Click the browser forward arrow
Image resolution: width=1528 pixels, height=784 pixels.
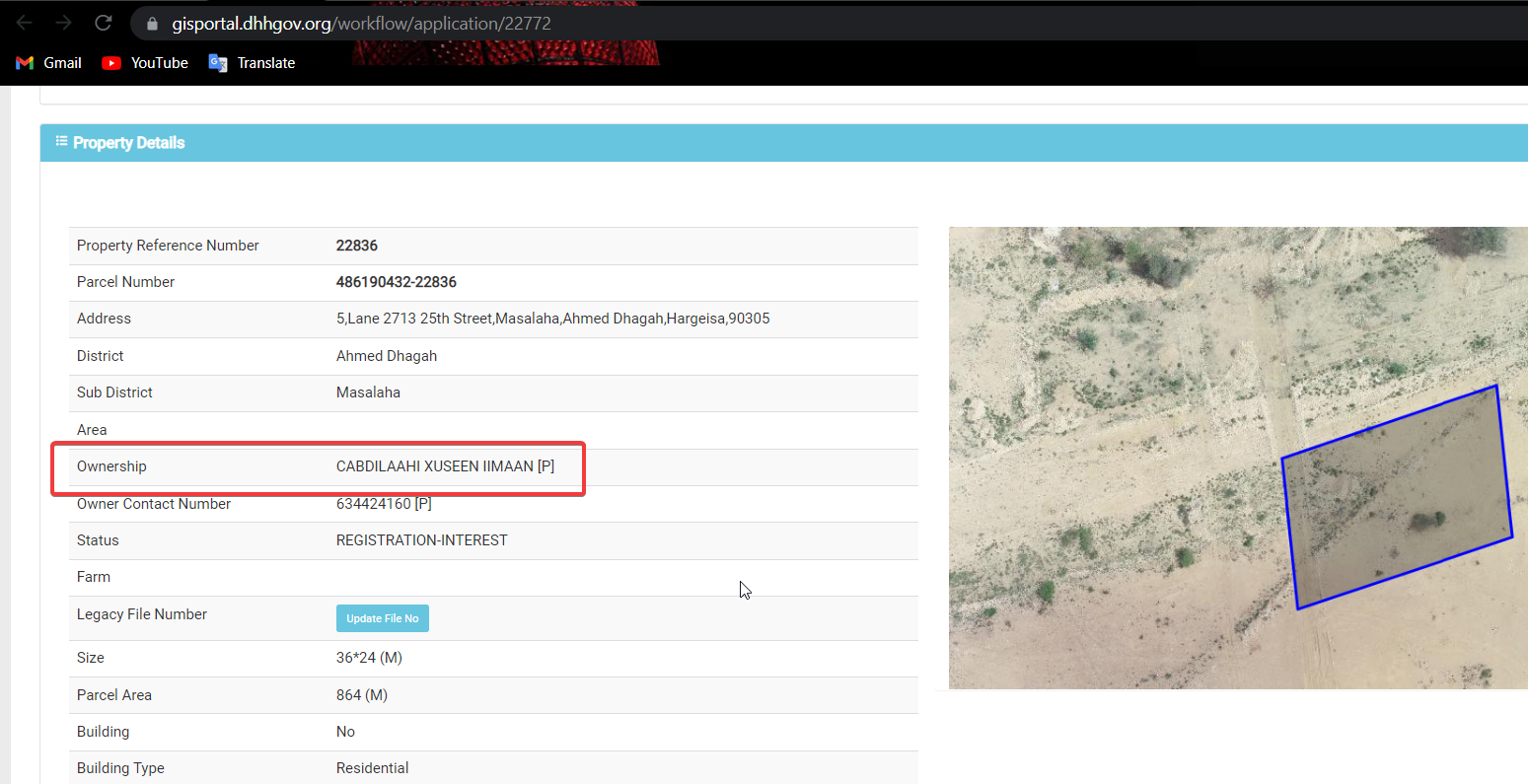point(63,23)
